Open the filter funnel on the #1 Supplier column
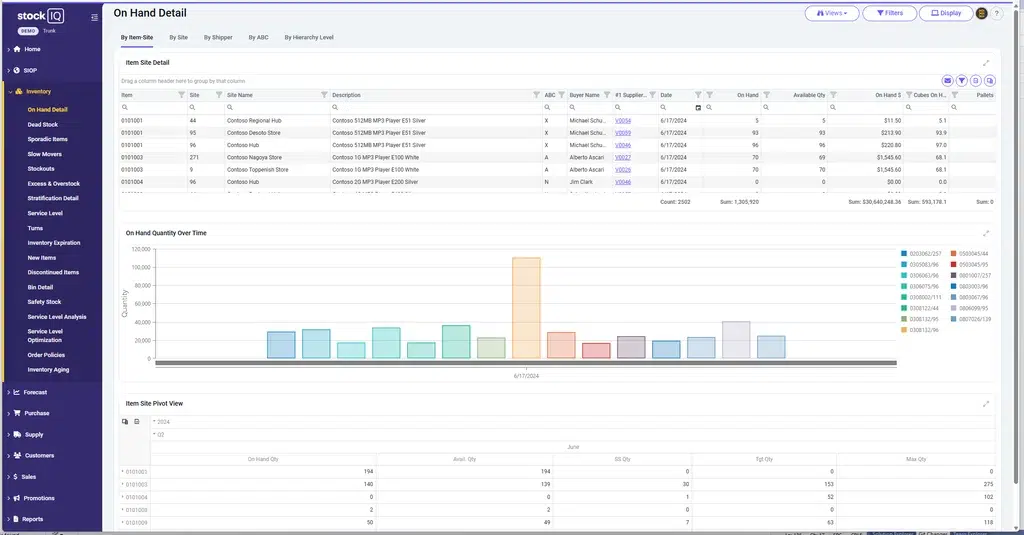This screenshot has width=1024, height=535. click(x=652, y=95)
